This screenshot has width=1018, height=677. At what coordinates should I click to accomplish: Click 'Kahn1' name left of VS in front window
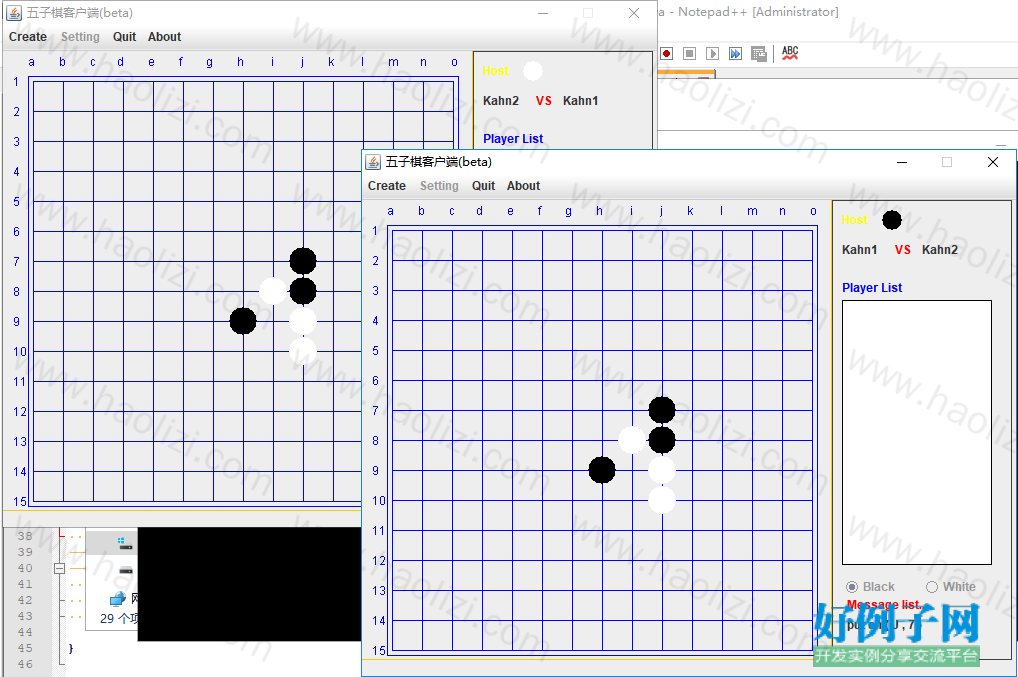point(860,250)
